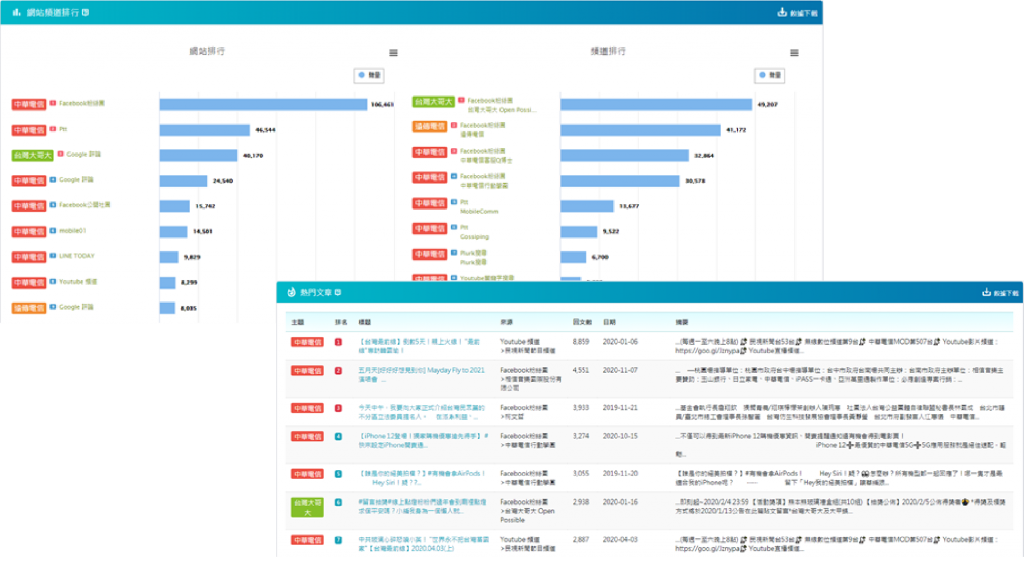Click 台灣大哥大 topic tag in 熱門文章 table

pyautogui.click(x=307, y=507)
